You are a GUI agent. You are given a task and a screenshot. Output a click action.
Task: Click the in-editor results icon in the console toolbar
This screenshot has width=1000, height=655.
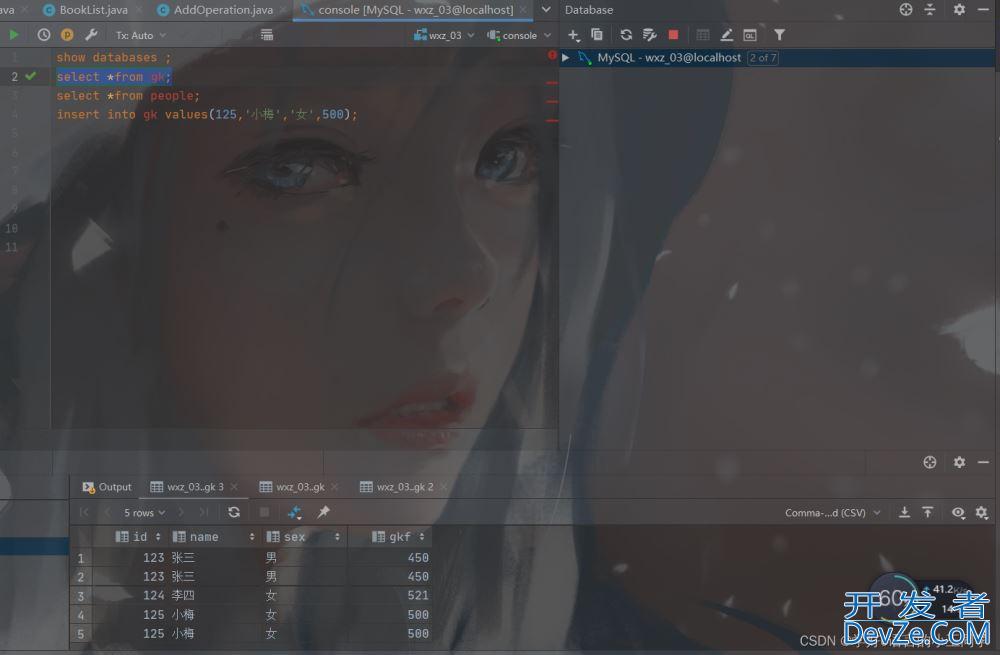click(x=267, y=35)
